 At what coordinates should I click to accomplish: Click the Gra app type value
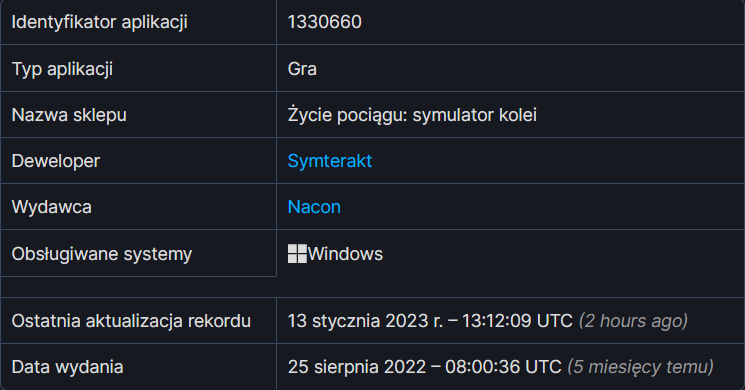pos(302,69)
